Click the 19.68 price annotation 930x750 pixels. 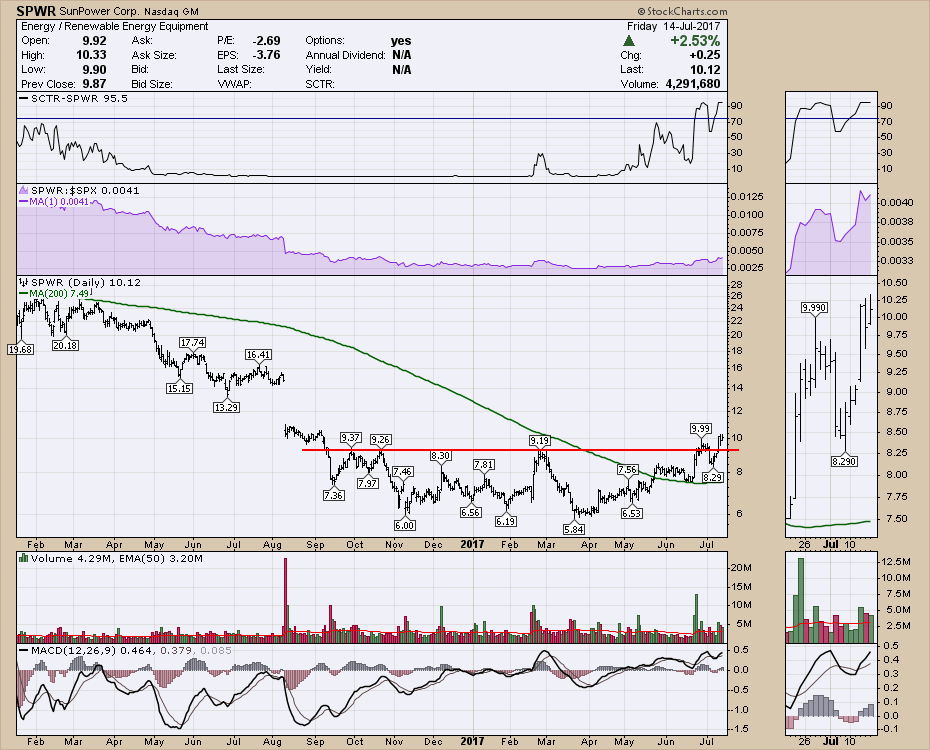[20, 349]
